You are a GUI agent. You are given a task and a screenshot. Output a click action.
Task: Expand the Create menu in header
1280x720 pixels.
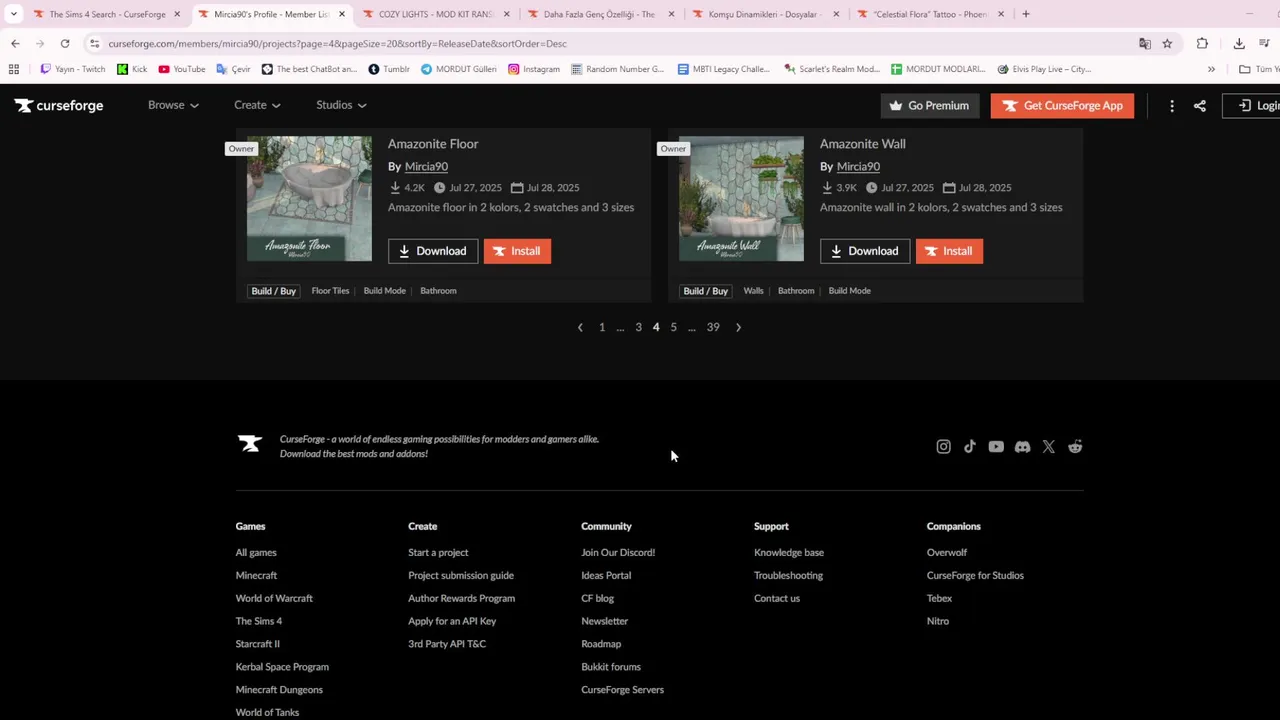point(257,105)
